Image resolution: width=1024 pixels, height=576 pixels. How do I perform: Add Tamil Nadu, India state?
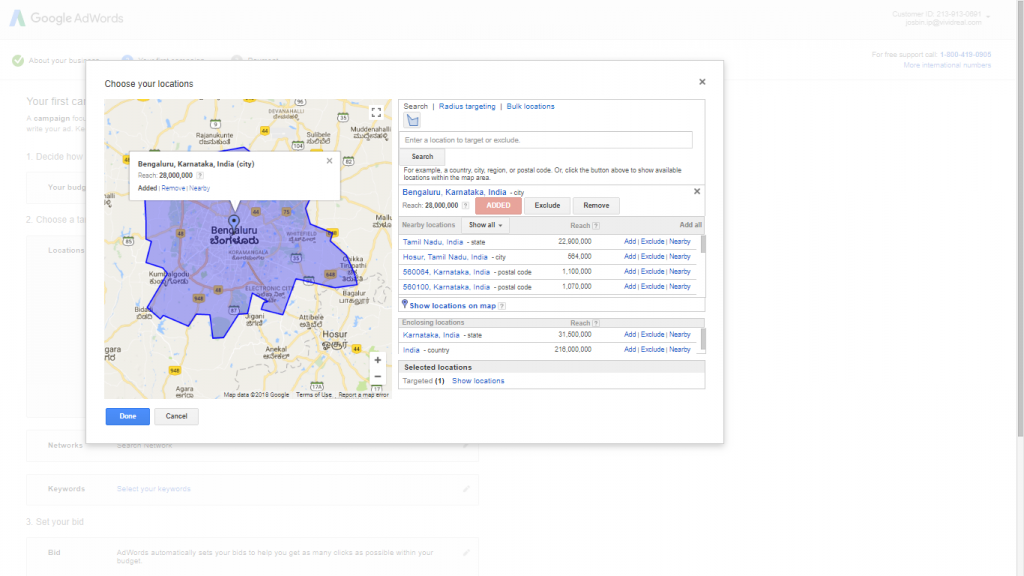(x=630, y=242)
